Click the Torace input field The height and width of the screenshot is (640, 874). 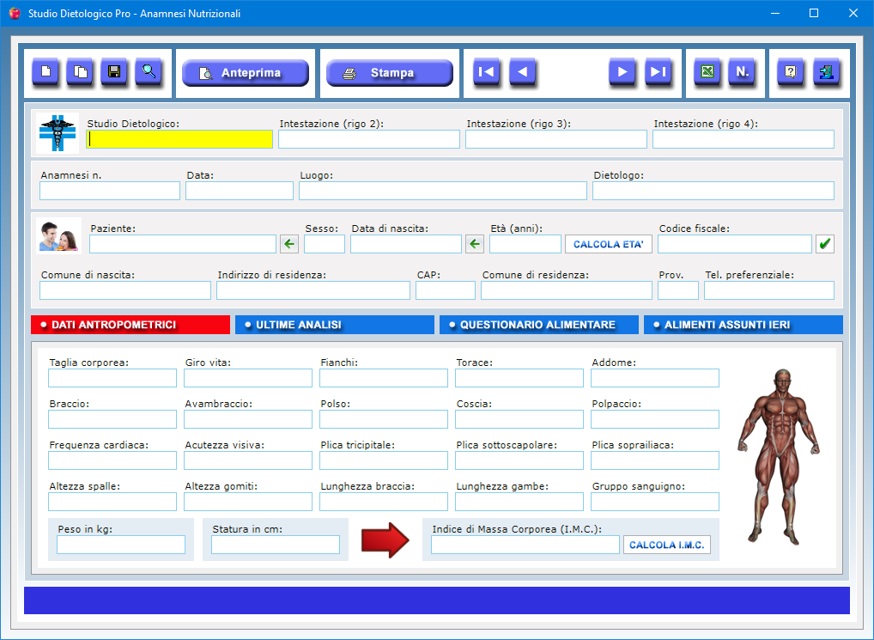519,378
